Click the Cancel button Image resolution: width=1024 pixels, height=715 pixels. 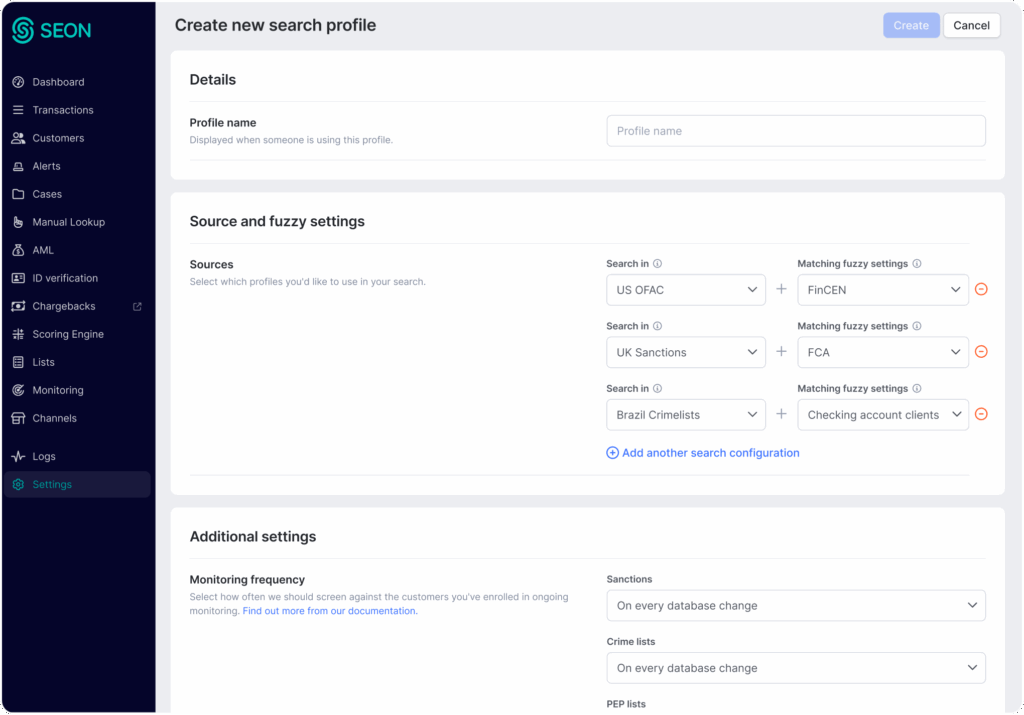click(x=971, y=26)
